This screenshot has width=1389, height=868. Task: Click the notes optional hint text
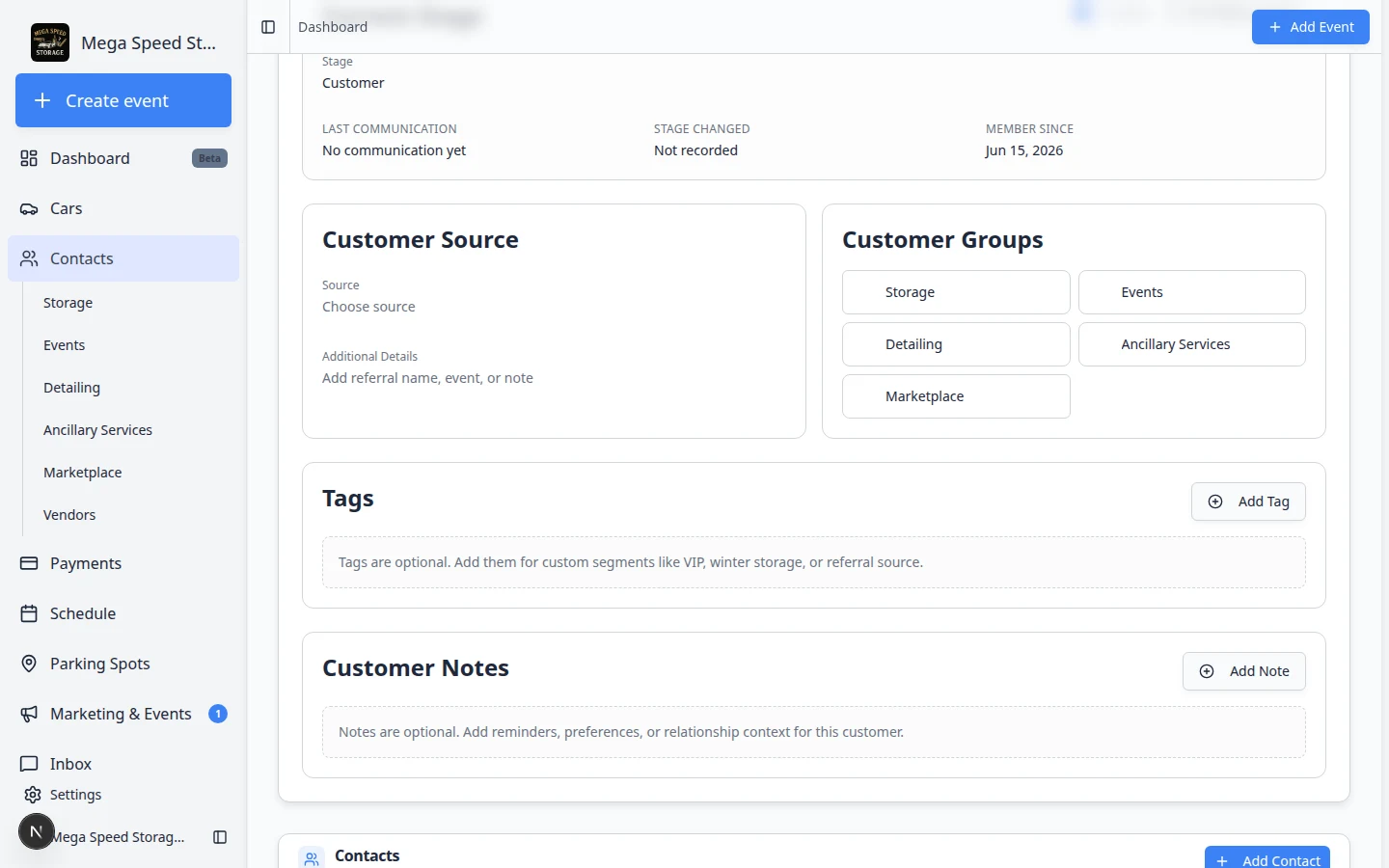click(x=621, y=732)
